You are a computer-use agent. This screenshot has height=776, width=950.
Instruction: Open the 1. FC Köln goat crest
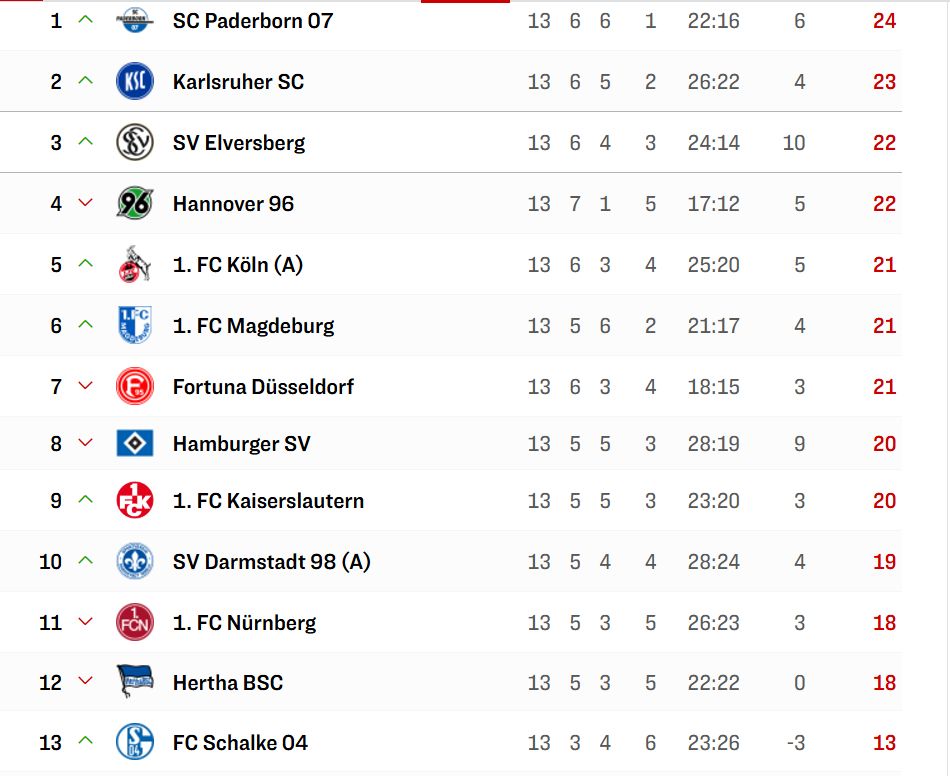[135, 264]
